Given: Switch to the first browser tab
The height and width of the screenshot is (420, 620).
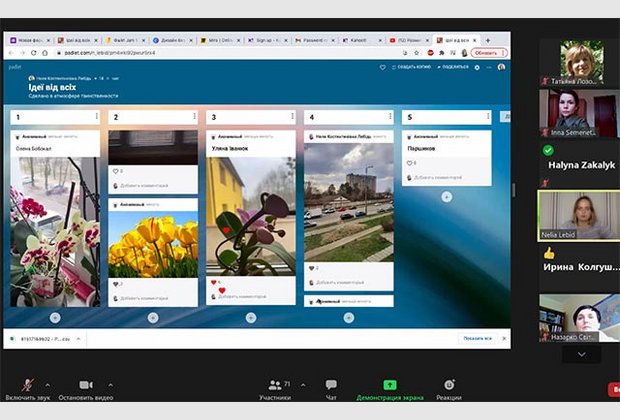Looking at the screenshot, I should [30, 39].
